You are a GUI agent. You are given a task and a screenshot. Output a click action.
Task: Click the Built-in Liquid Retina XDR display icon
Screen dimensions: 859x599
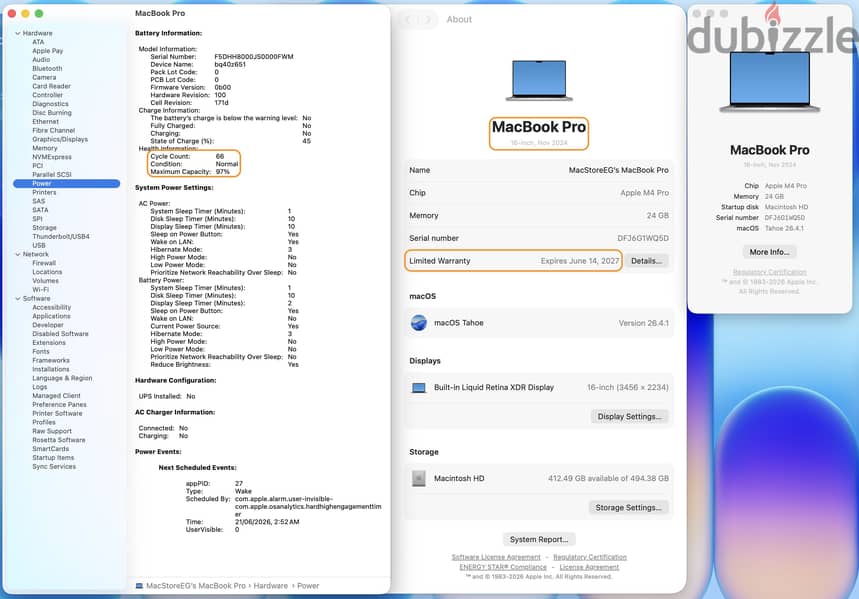click(x=419, y=388)
